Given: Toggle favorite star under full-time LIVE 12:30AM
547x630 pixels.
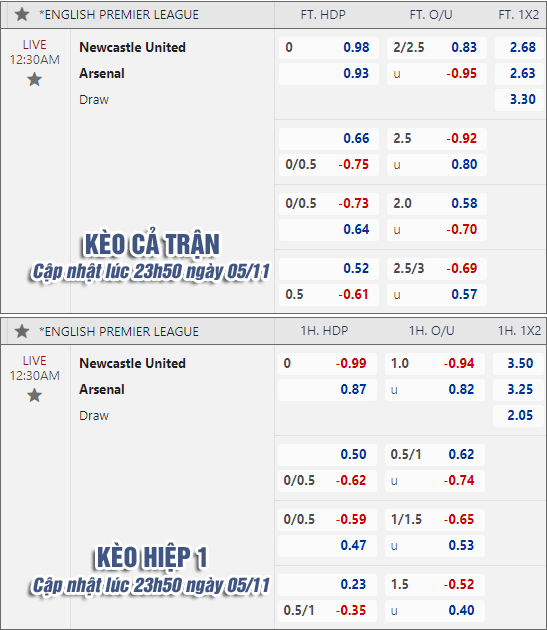Looking at the screenshot, I should tap(35, 79).
